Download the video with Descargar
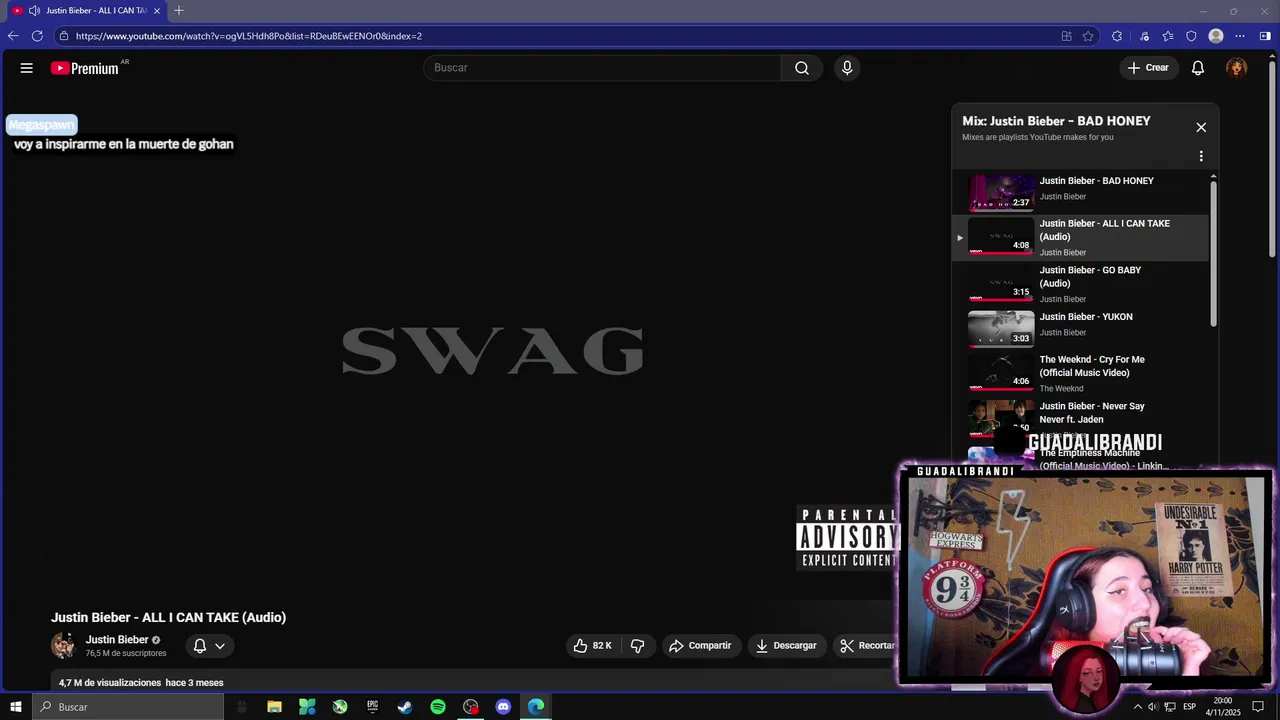Image resolution: width=1280 pixels, height=720 pixels. point(786,646)
